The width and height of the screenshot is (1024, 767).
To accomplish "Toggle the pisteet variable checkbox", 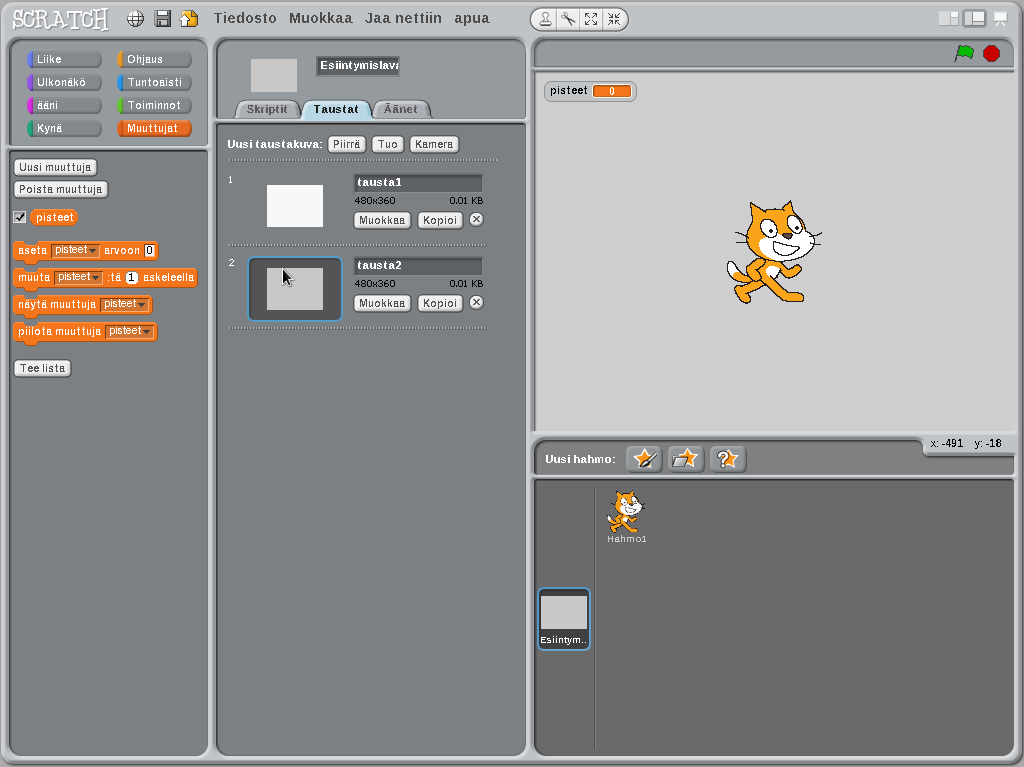I will click(20, 218).
